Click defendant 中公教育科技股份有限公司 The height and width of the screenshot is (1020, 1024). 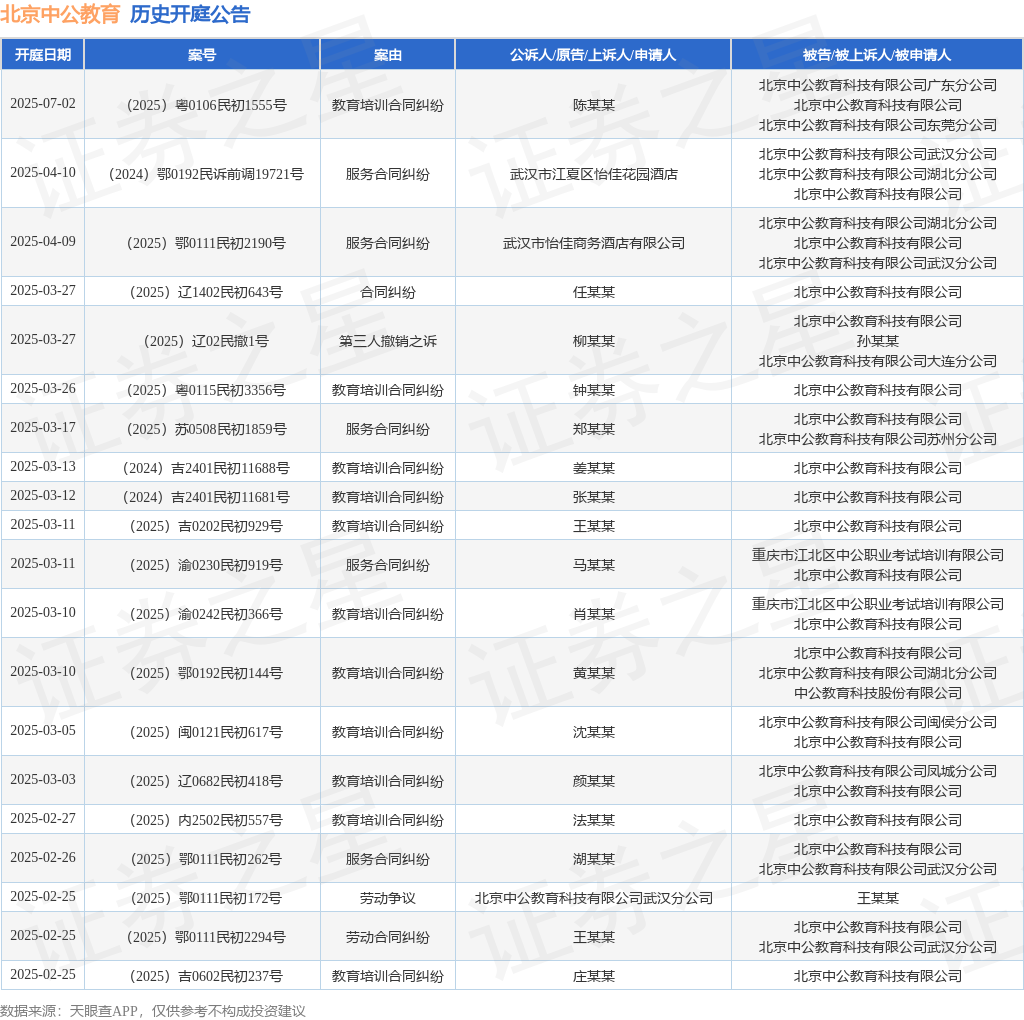coord(878,693)
